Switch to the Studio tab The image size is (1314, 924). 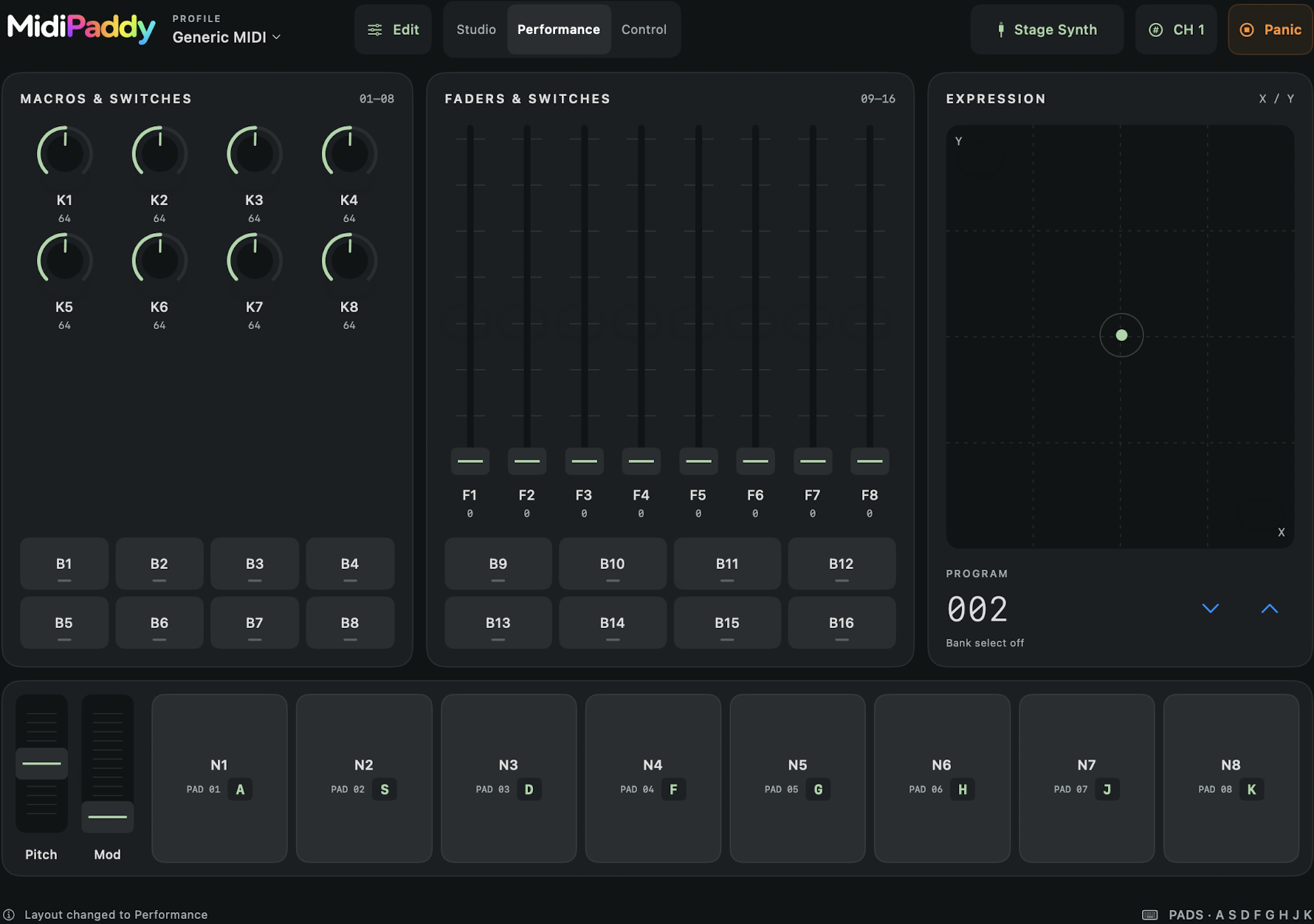pos(476,30)
